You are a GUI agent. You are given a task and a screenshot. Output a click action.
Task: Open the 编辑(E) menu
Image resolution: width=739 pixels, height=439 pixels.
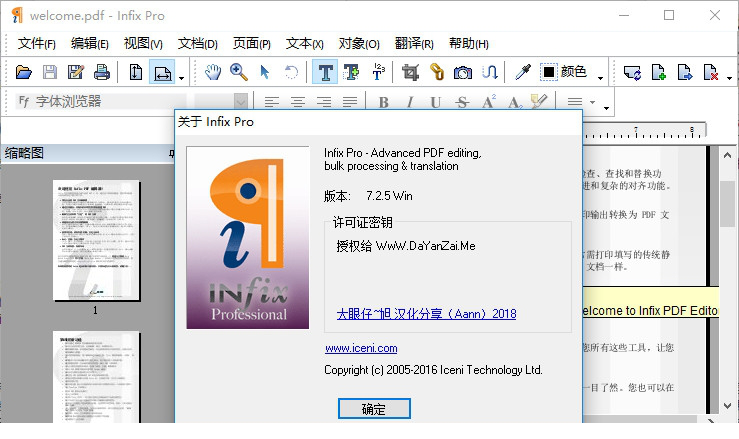tap(90, 43)
